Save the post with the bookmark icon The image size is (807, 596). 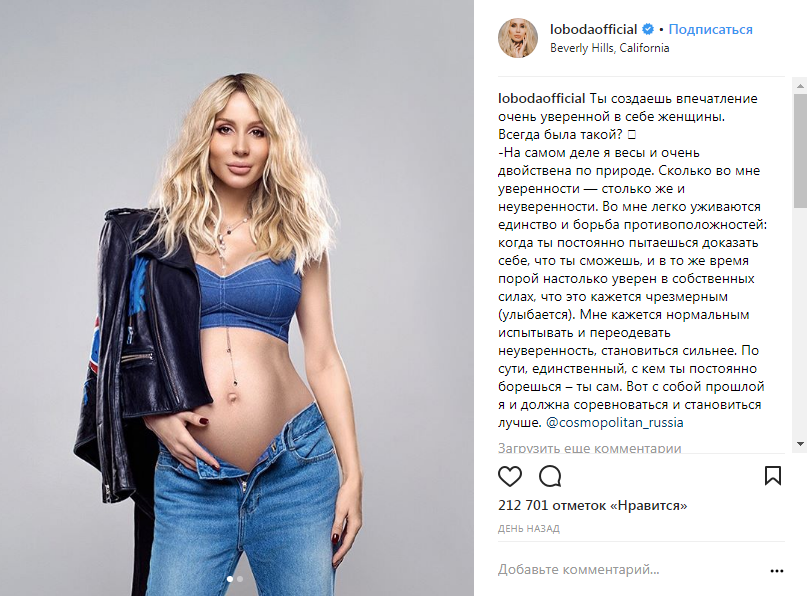773,476
